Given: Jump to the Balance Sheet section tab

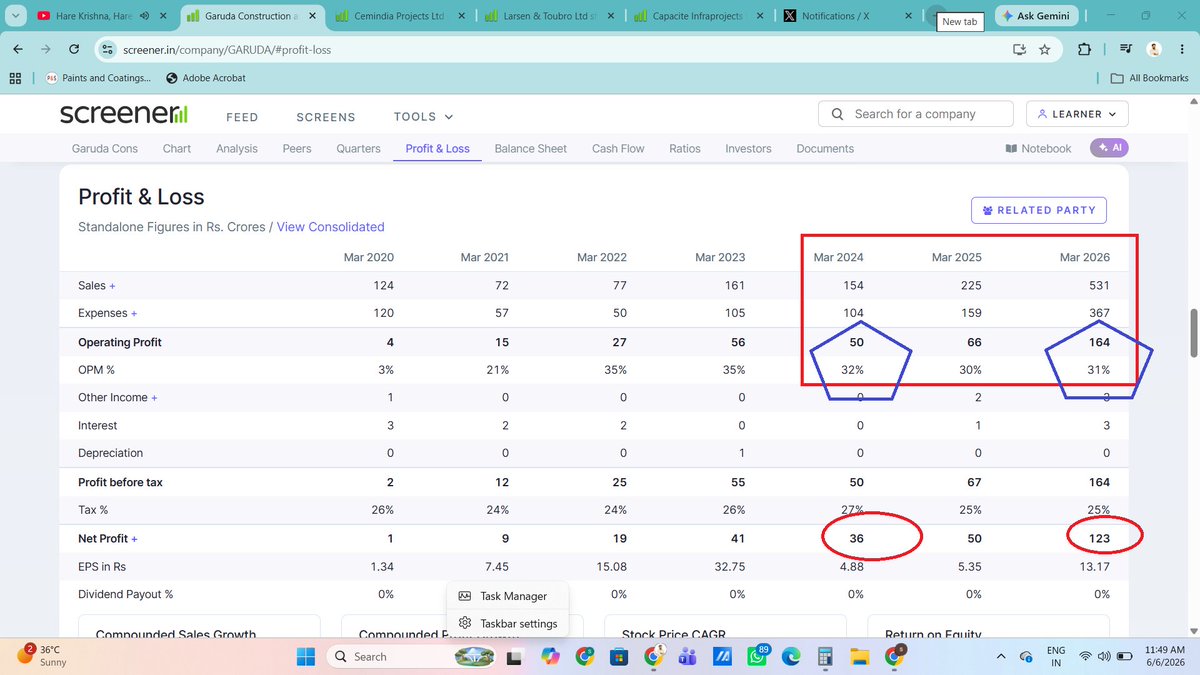Looking at the screenshot, I should pos(531,149).
